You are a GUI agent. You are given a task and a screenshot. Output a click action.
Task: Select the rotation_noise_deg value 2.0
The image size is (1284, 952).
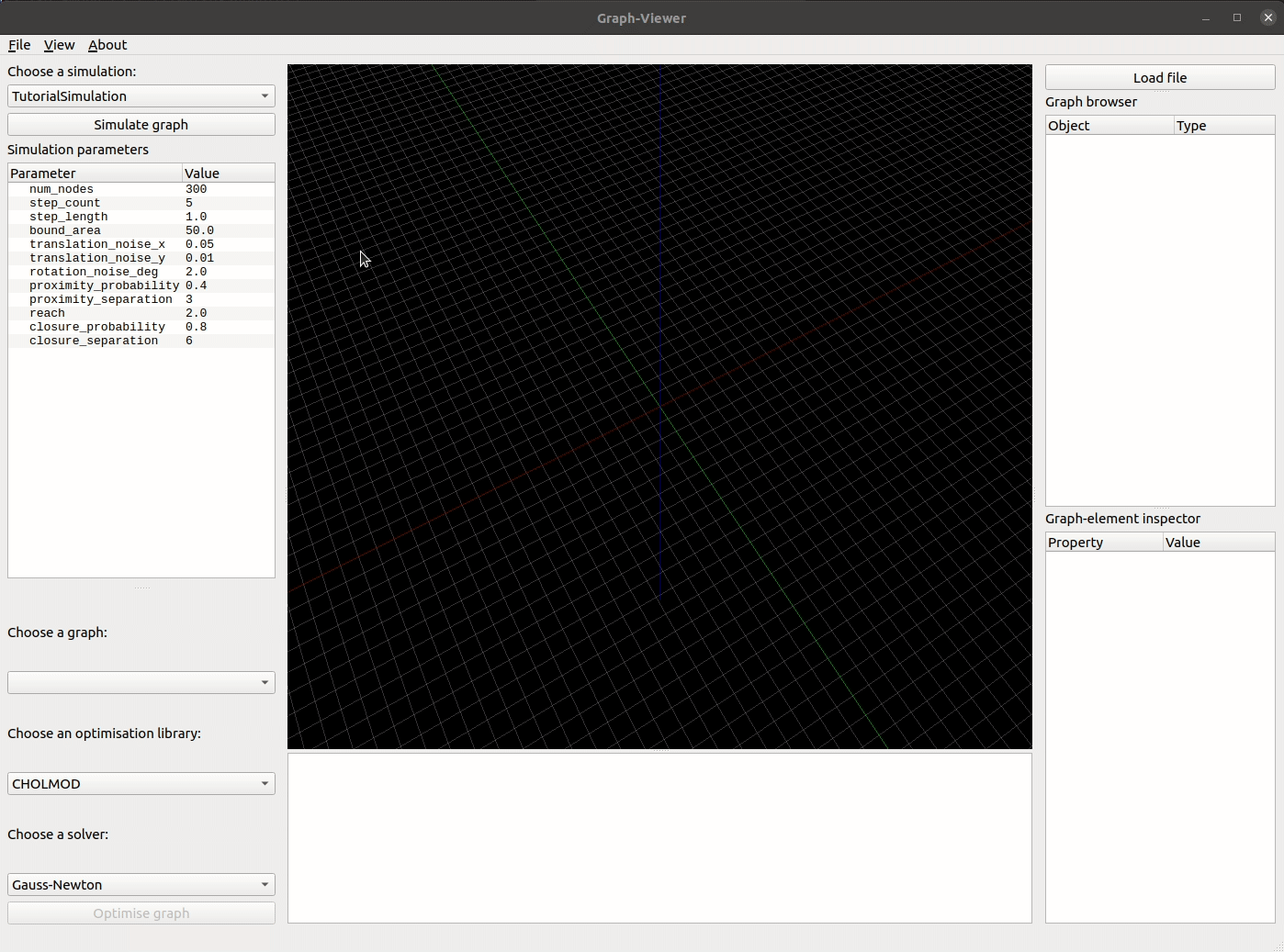[x=196, y=272]
